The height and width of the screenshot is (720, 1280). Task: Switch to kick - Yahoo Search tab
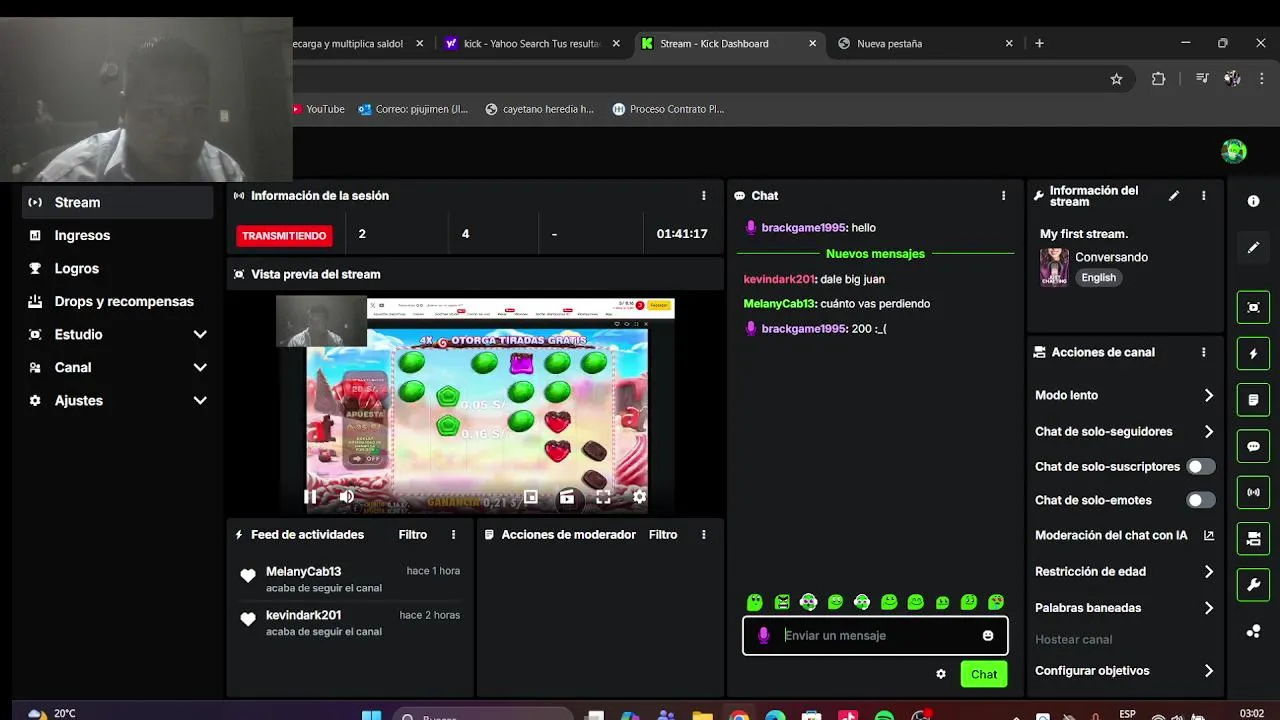point(533,44)
